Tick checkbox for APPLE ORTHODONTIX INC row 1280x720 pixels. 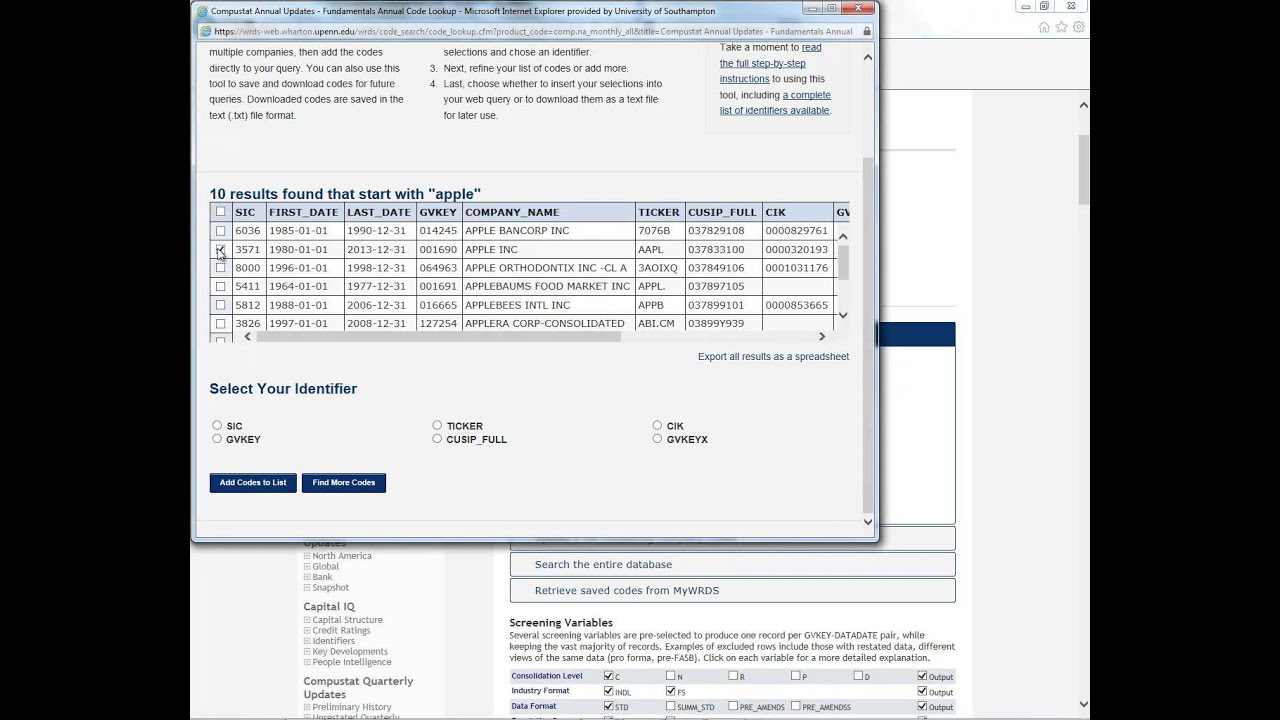click(x=221, y=268)
